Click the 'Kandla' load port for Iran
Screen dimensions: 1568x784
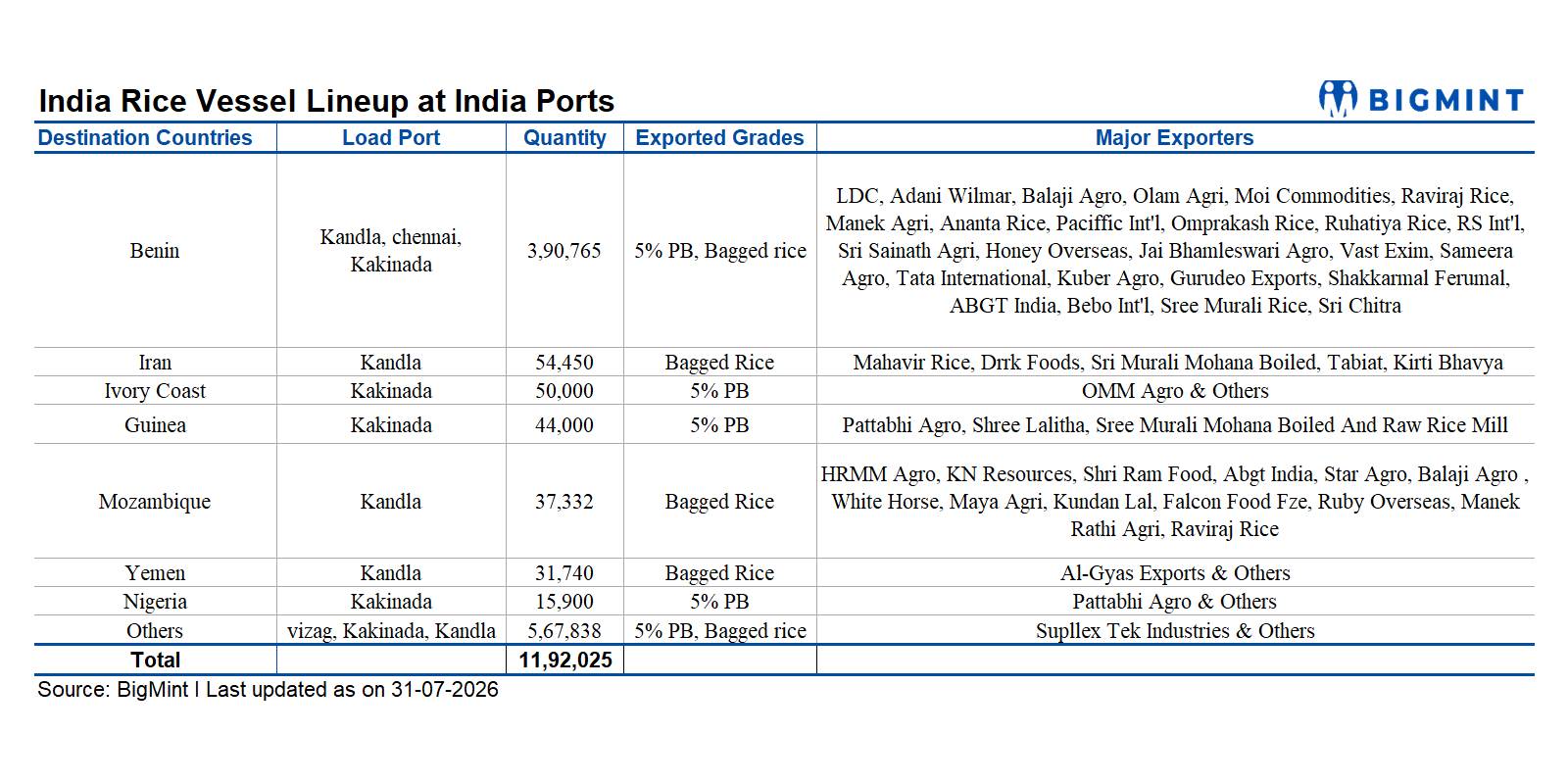coord(391,363)
